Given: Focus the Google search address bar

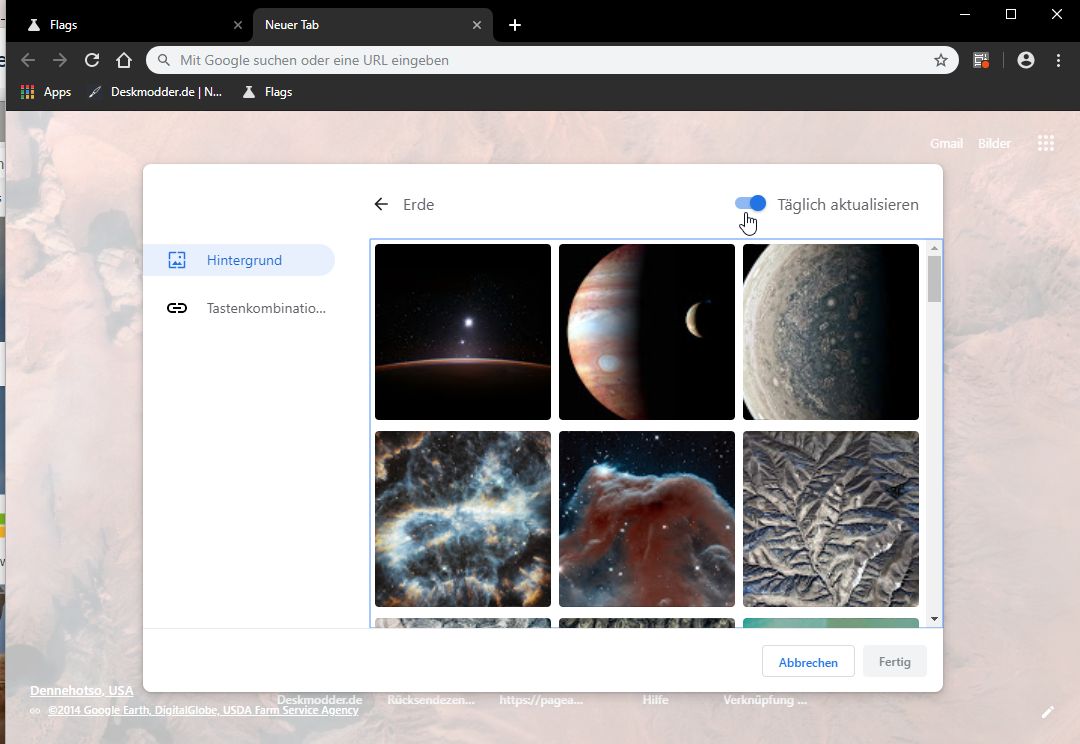Looking at the screenshot, I should pos(552,61).
